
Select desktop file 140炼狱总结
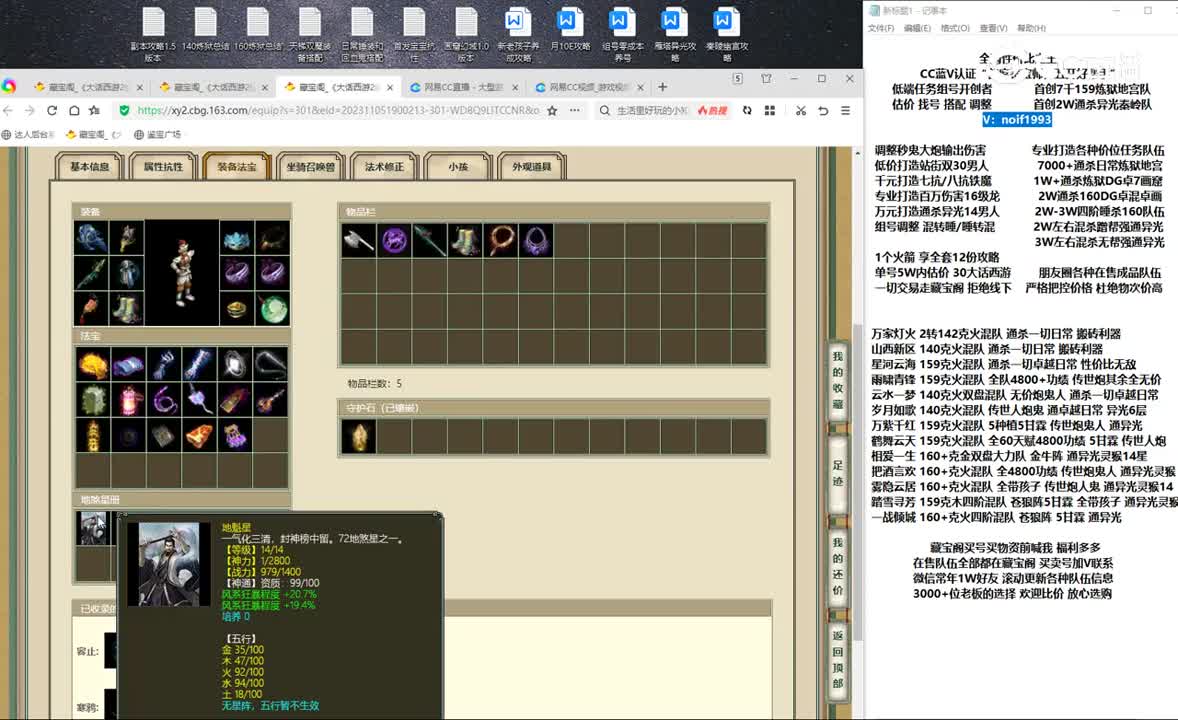[x=205, y=30]
